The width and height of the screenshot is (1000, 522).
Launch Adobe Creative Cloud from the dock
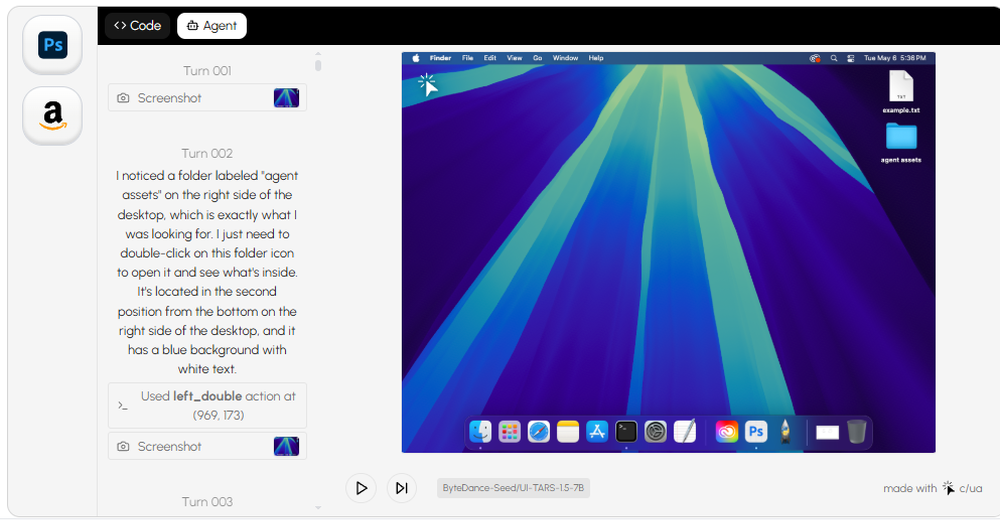coord(726,432)
